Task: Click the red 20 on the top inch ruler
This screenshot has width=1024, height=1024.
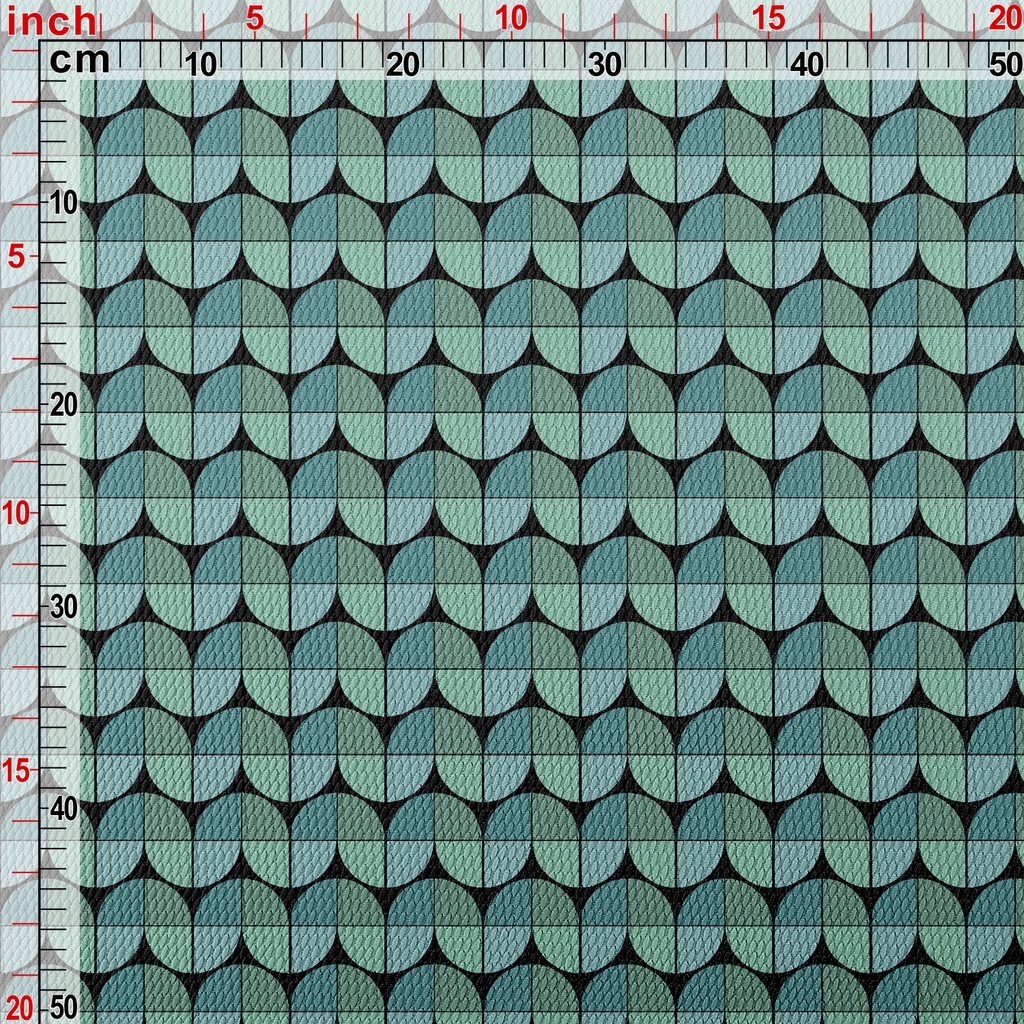Action: click(1003, 19)
